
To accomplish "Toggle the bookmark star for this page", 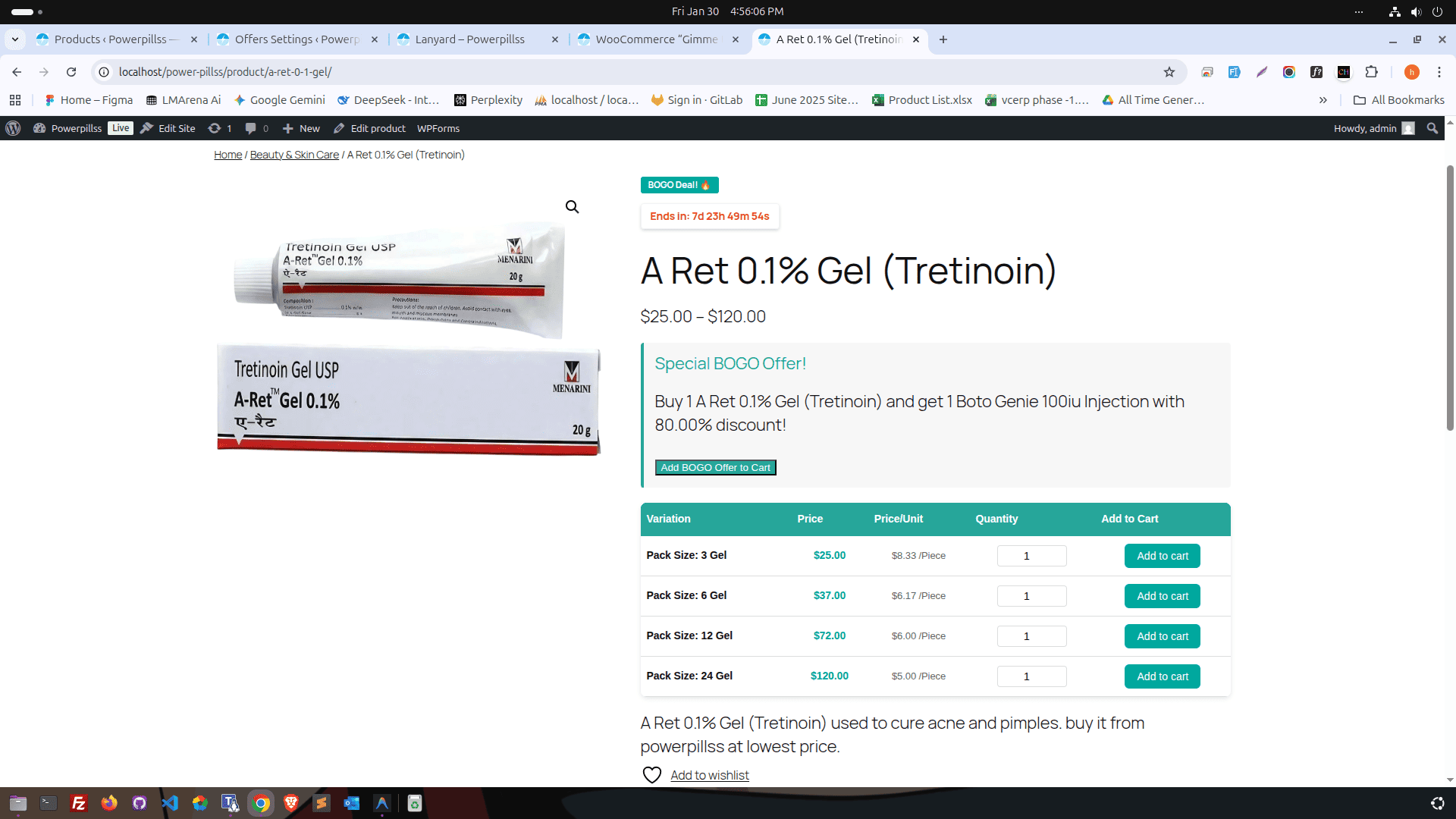I will pyautogui.click(x=1170, y=72).
